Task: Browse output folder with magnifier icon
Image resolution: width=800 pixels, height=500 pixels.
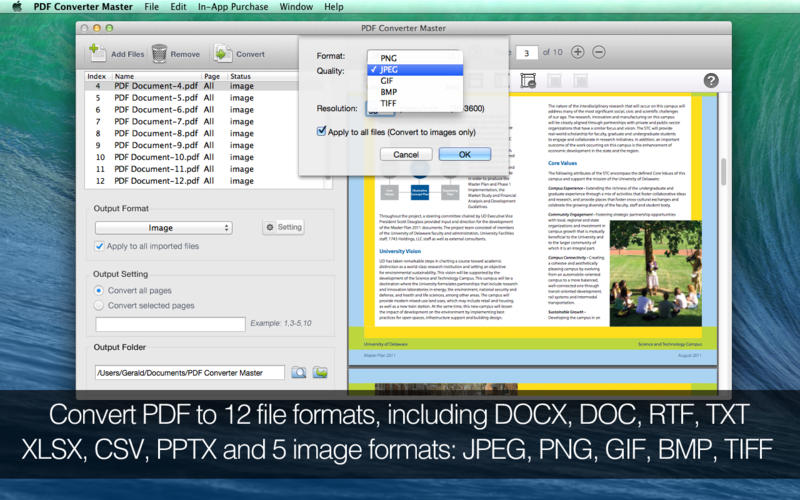Action: pyautogui.click(x=299, y=372)
